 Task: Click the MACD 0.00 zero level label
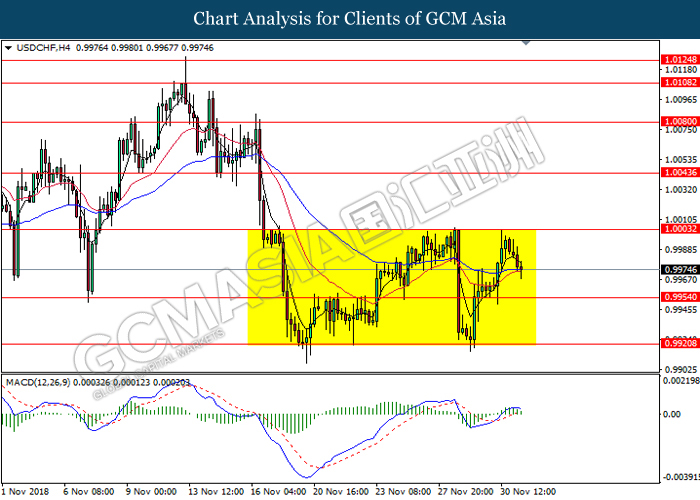tap(672, 414)
